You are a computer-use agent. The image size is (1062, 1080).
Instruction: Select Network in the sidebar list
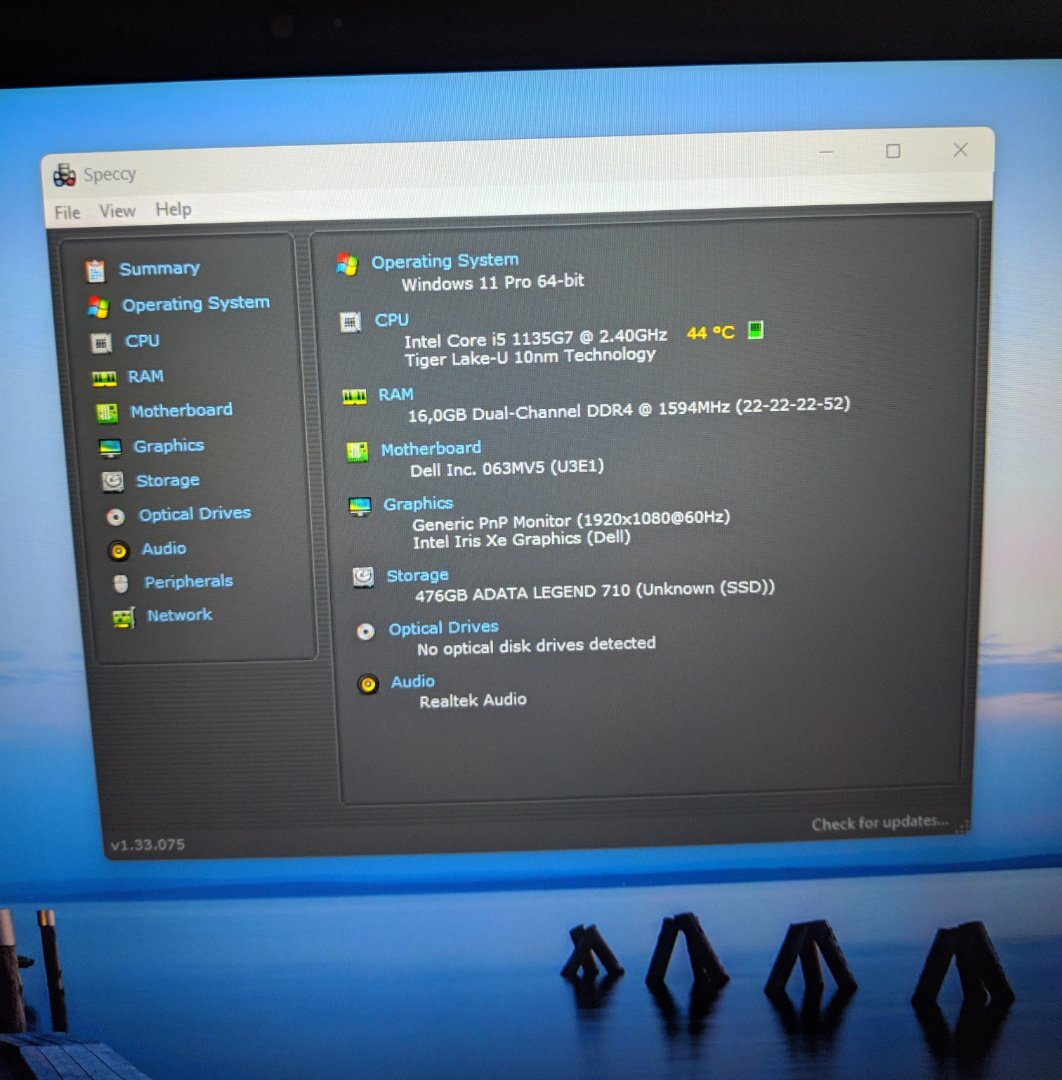click(179, 614)
